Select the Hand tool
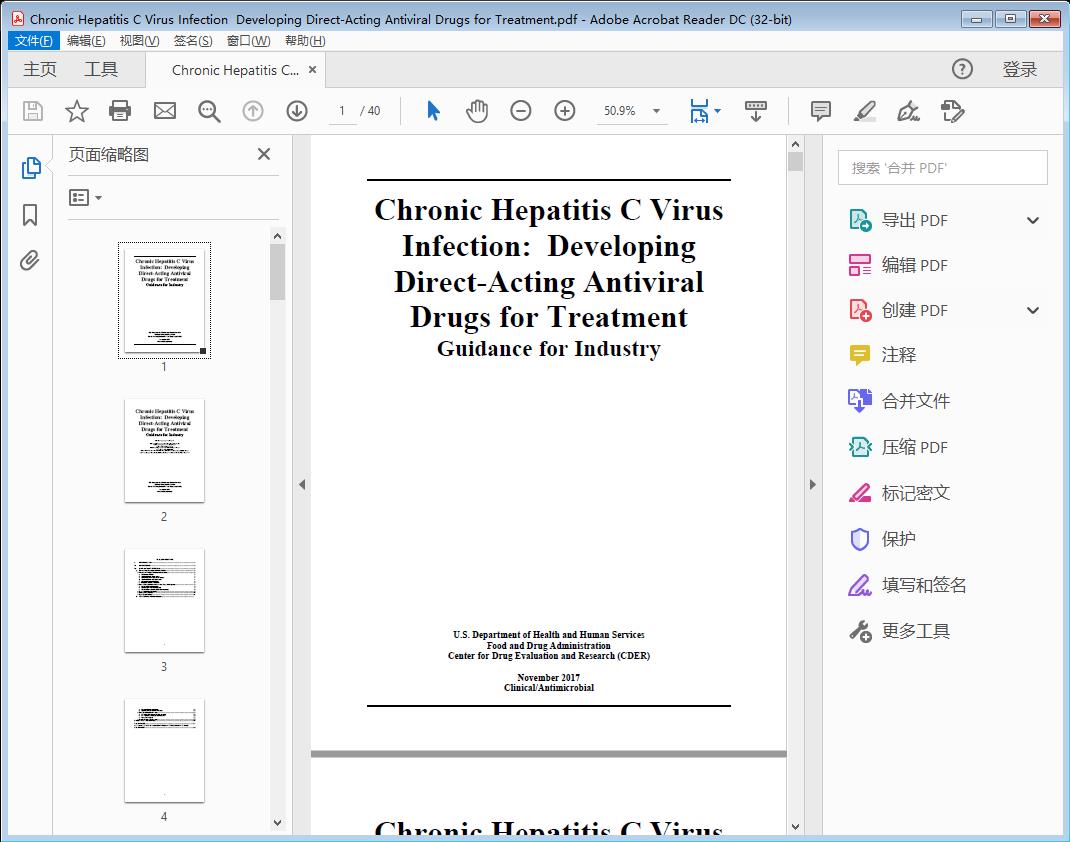The height and width of the screenshot is (842, 1070). click(477, 111)
